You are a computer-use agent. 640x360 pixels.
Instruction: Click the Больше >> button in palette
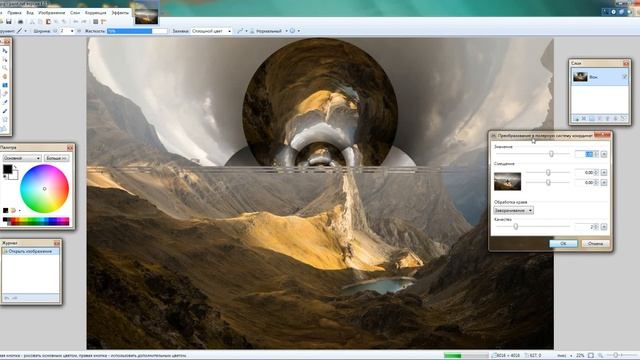(x=56, y=158)
